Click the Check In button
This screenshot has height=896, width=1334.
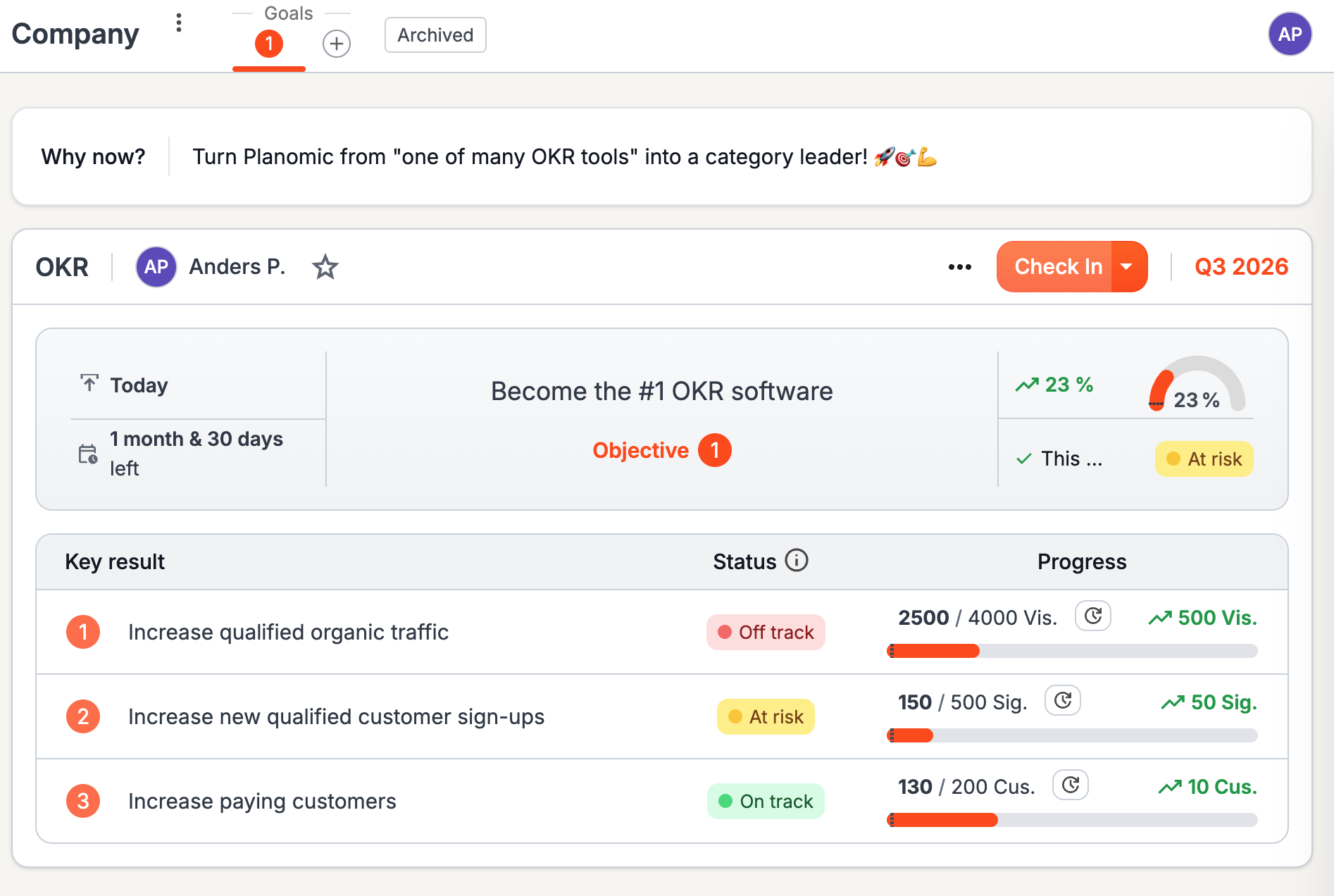coord(1054,267)
